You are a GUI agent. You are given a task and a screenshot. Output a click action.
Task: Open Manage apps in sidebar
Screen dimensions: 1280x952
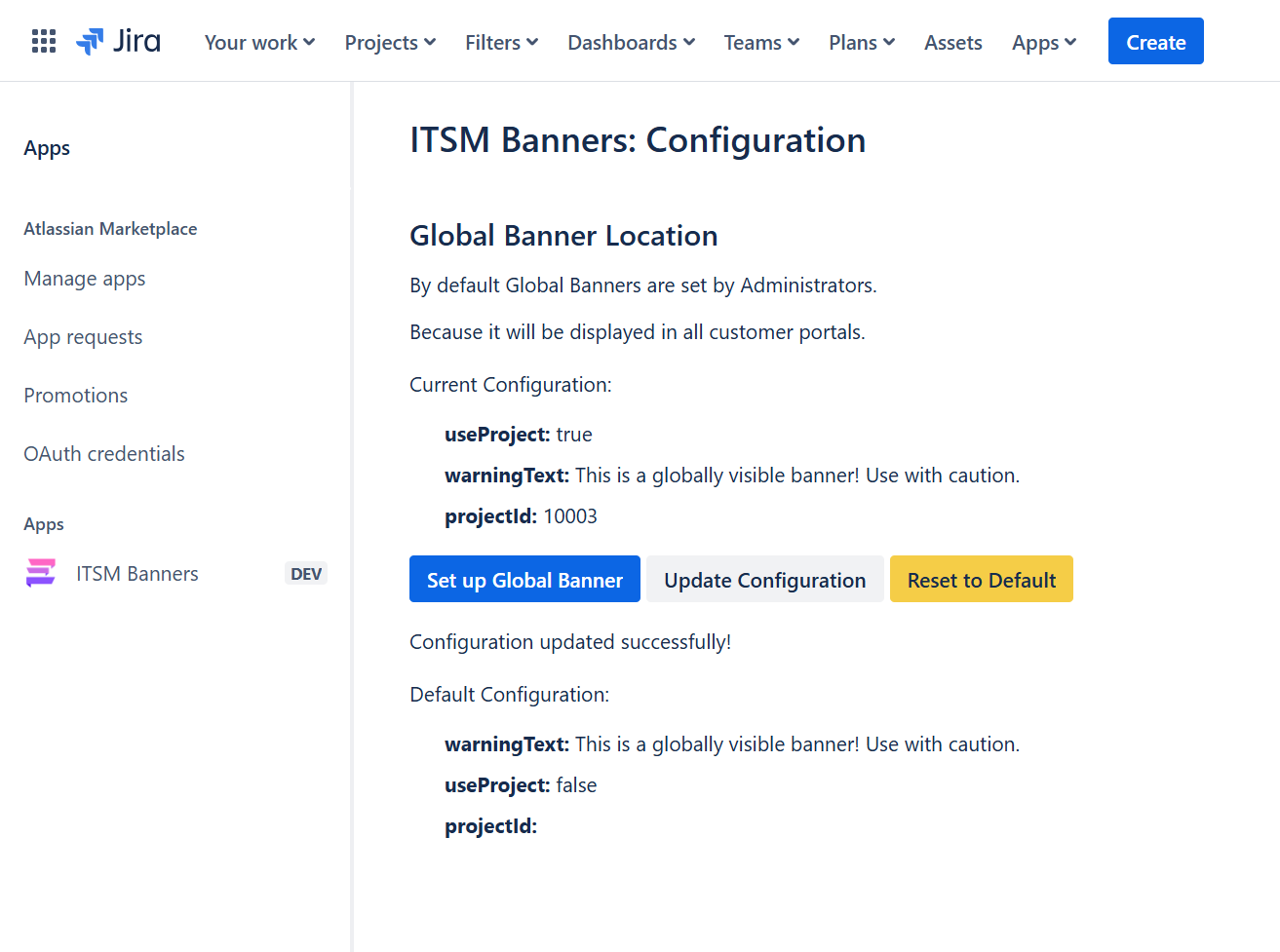click(x=85, y=279)
